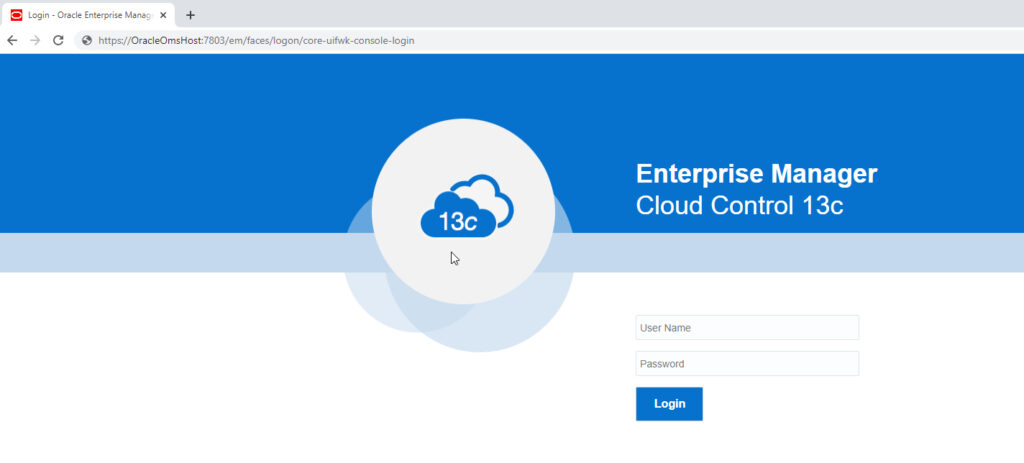Click the dark blue banner left of the logo
The height and width of the screenshot is (463, 1024).
(x=183, y=144)
